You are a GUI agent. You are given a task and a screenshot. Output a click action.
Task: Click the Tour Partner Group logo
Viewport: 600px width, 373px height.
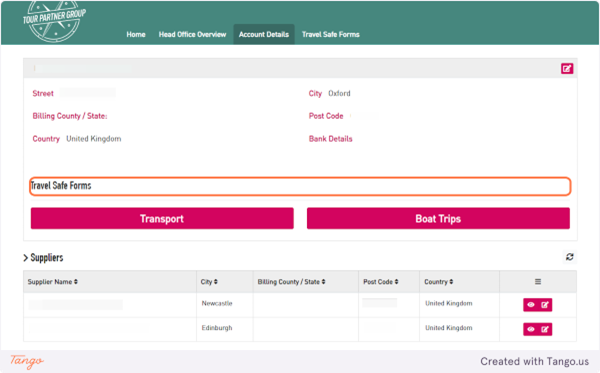54,20
